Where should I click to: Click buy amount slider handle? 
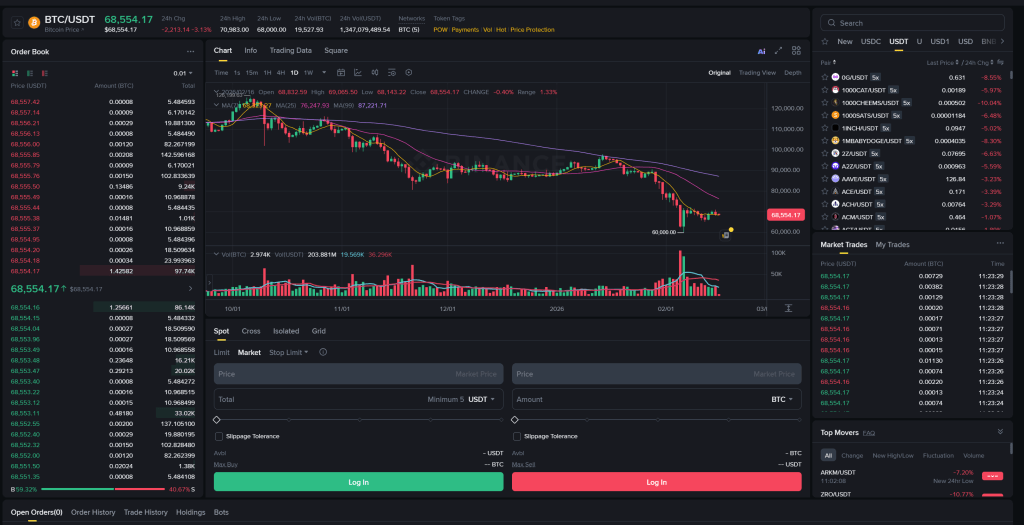tap(217, 420)
